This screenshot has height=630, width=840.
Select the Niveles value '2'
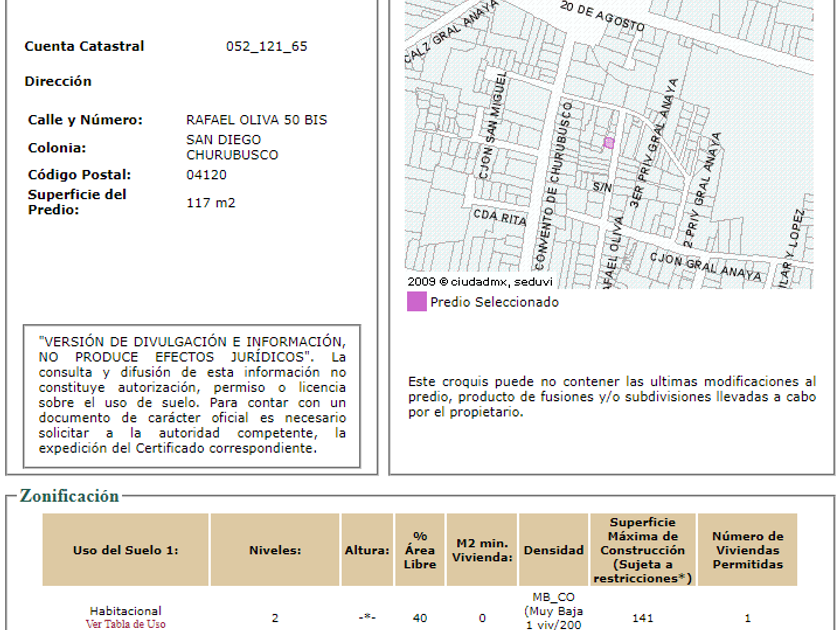click(275, 618)
